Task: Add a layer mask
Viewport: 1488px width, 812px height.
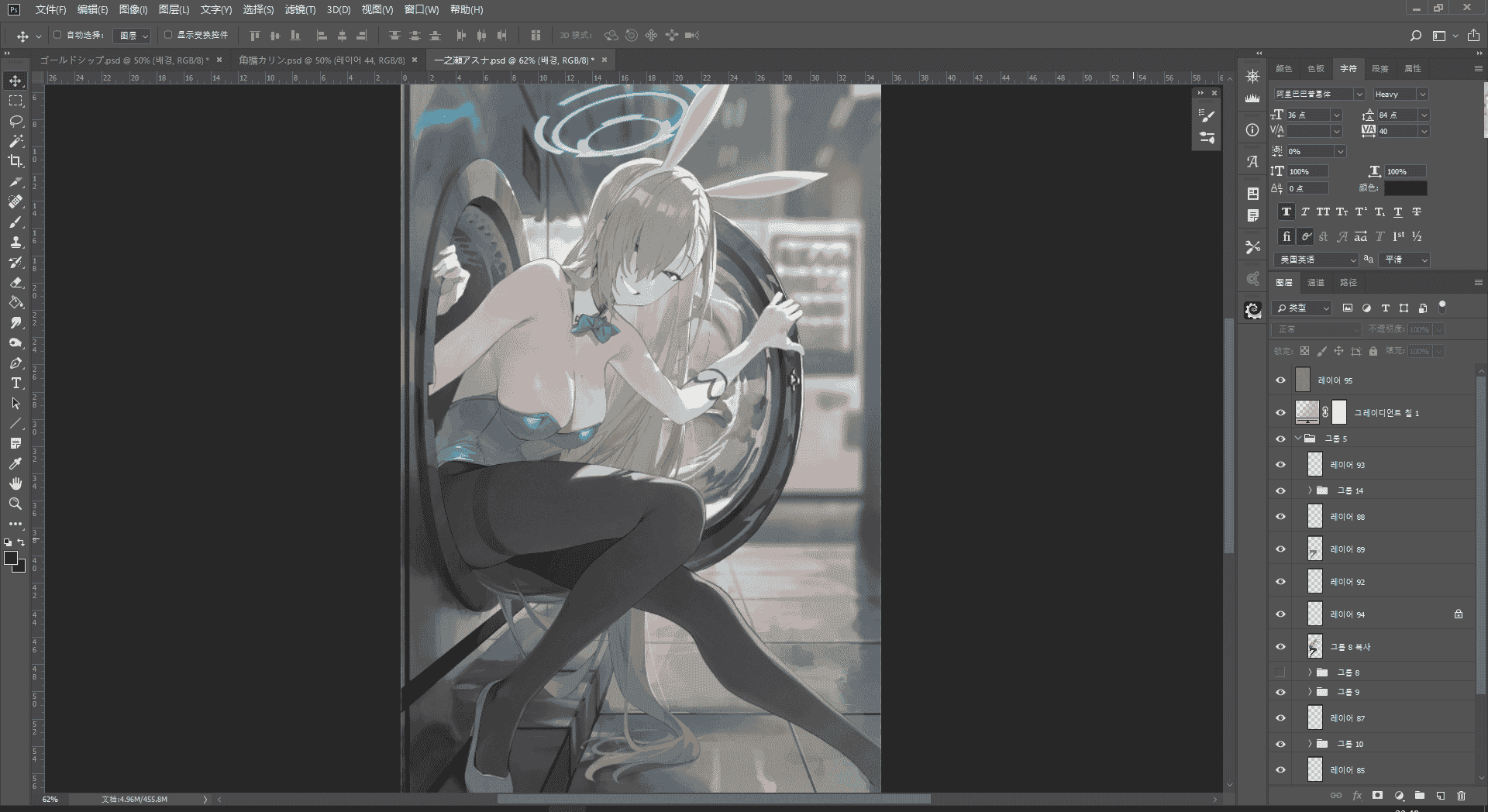Action: (1378, 796)
